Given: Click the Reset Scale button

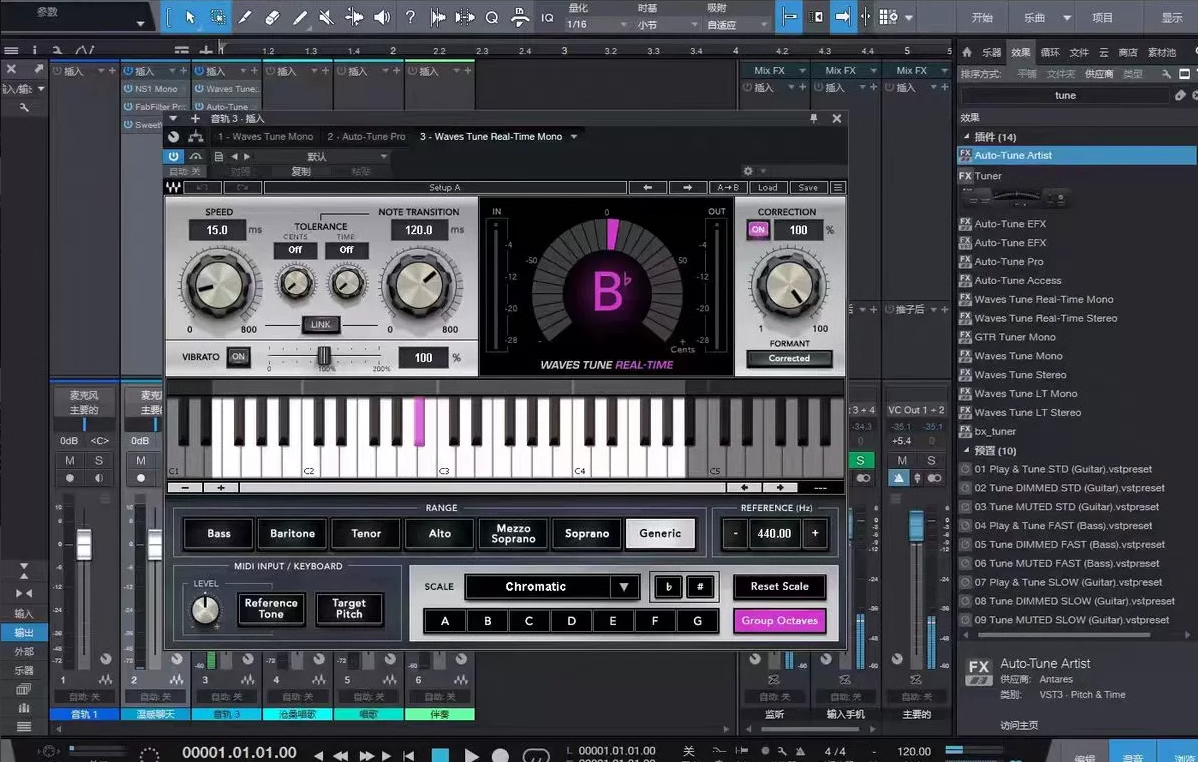Looking at the screenshot, I should click(779, 586).
